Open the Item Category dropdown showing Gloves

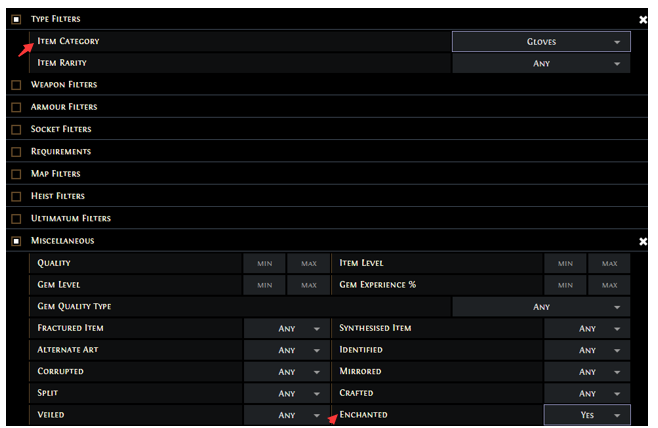point(541,42)
